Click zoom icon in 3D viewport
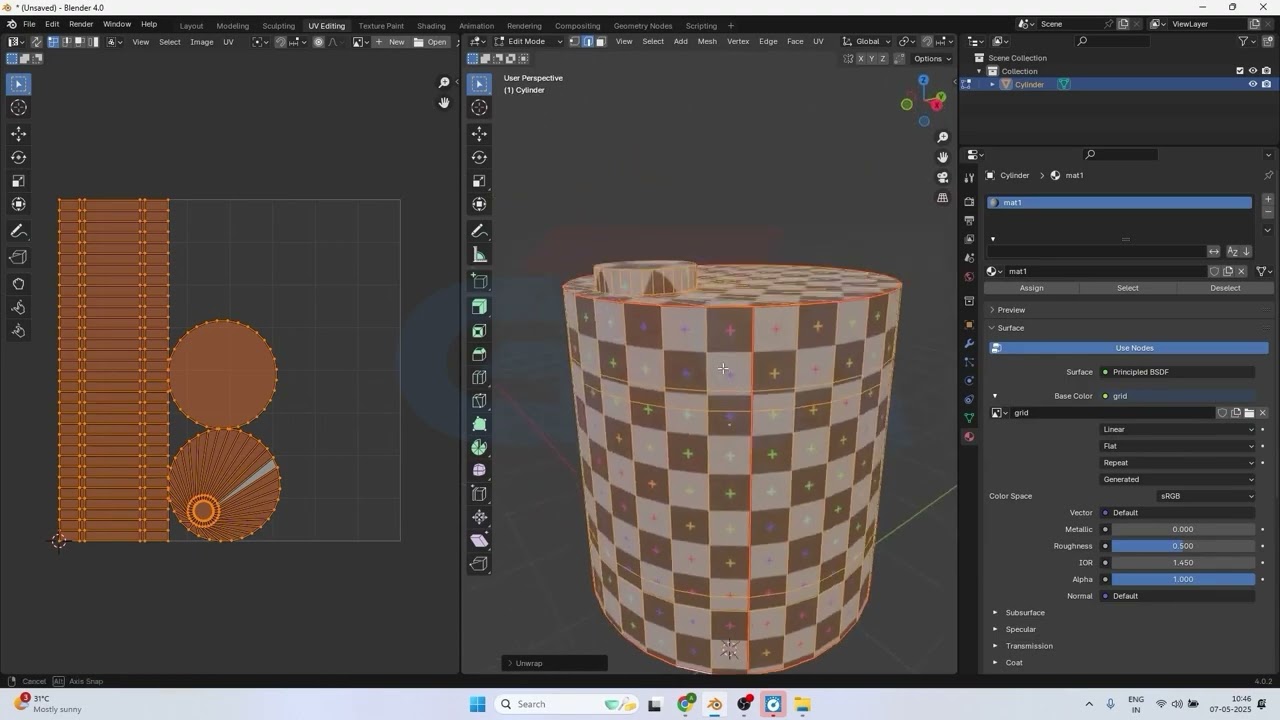This screenshot has height=720, width=1280. pos(942,137)
